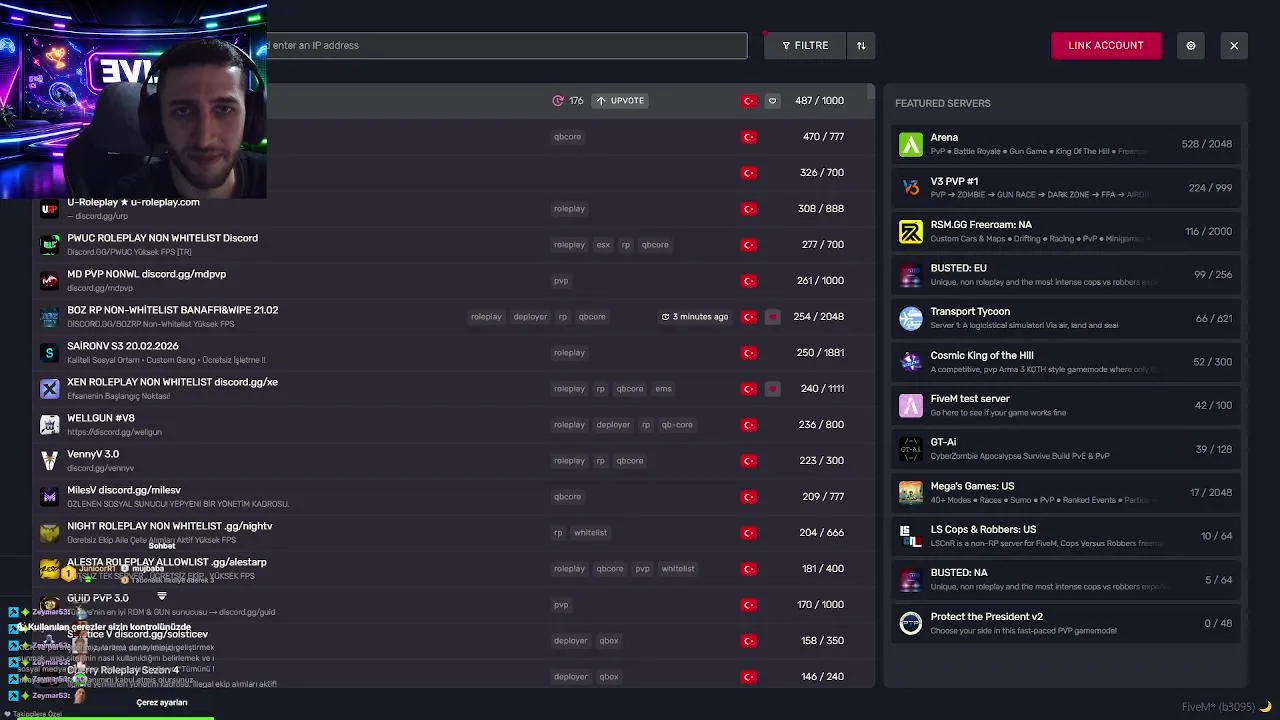Toggle favorite heart on BOZ RP row
Viewport: 1280px width, 720px height.
[x=772, y=316]
